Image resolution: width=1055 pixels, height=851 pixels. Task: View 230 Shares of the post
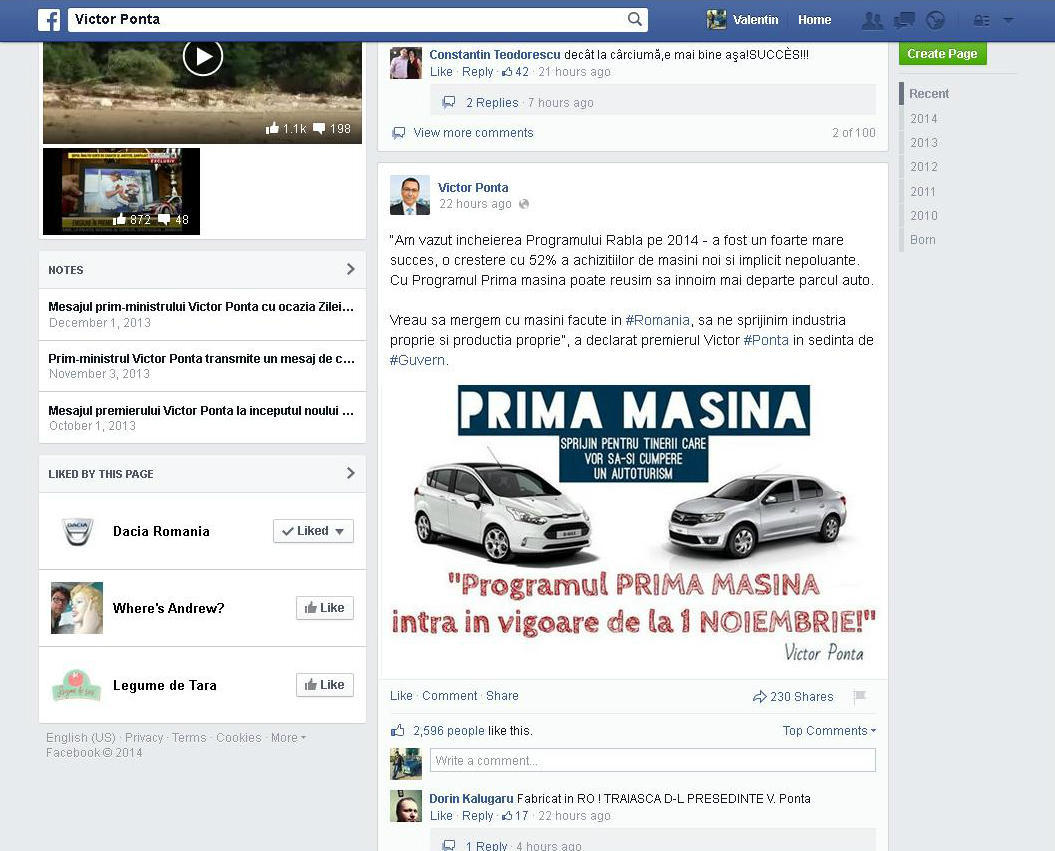click(793, 696)
